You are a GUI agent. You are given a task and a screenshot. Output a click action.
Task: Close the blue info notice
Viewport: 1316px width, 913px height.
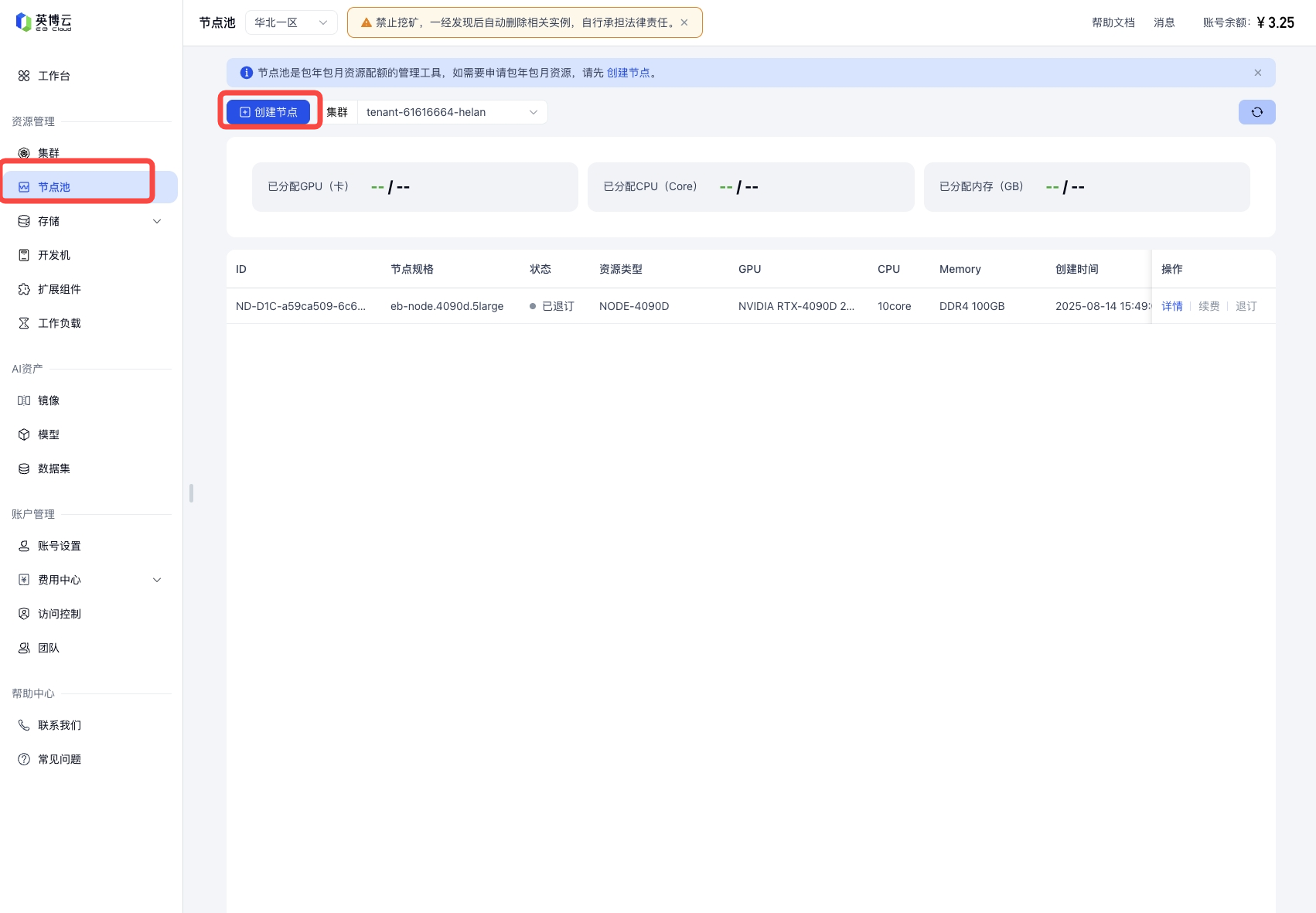pos(1258,73)
